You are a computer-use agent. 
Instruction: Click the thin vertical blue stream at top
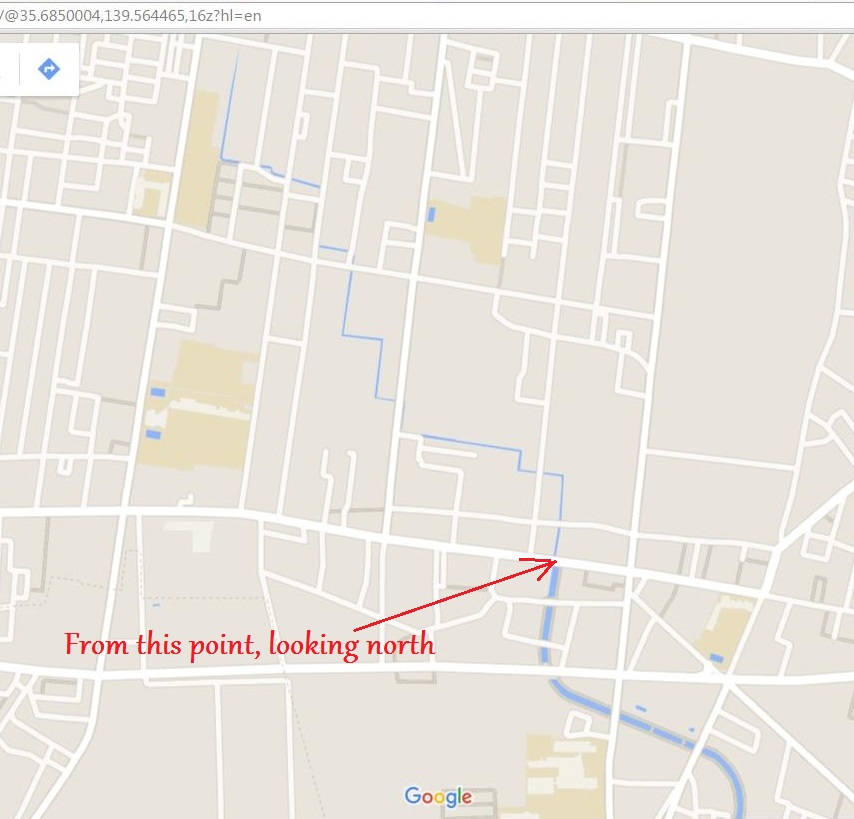[229, 106]
